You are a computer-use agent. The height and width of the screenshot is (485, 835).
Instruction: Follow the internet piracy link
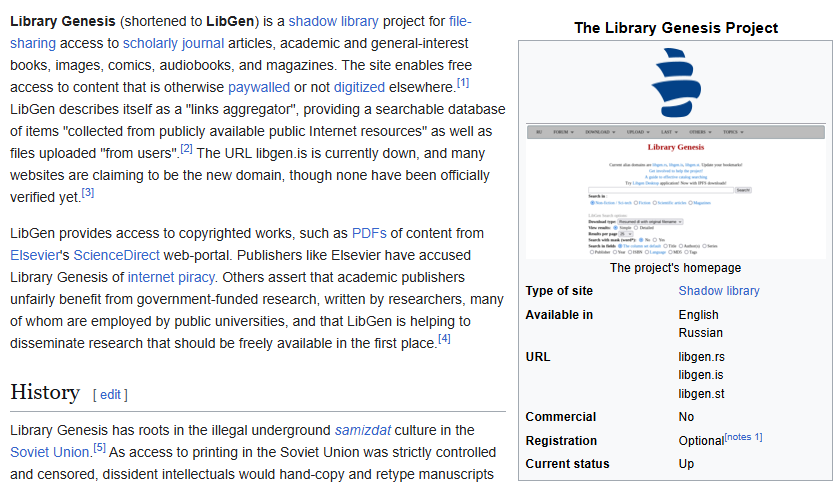tap(171, 277)
